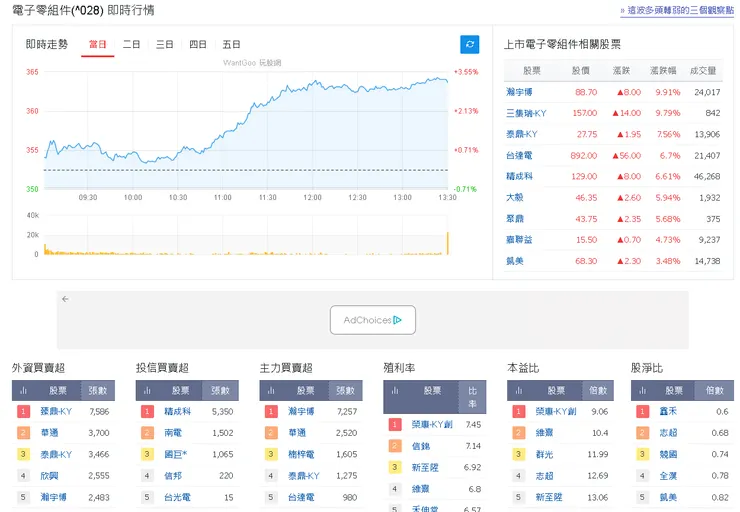Image resolution: width=740 pixels, height=512 pixels.
Task: Click the 7,586 value in 外資買賣超 table
Action: click(99, 411)
